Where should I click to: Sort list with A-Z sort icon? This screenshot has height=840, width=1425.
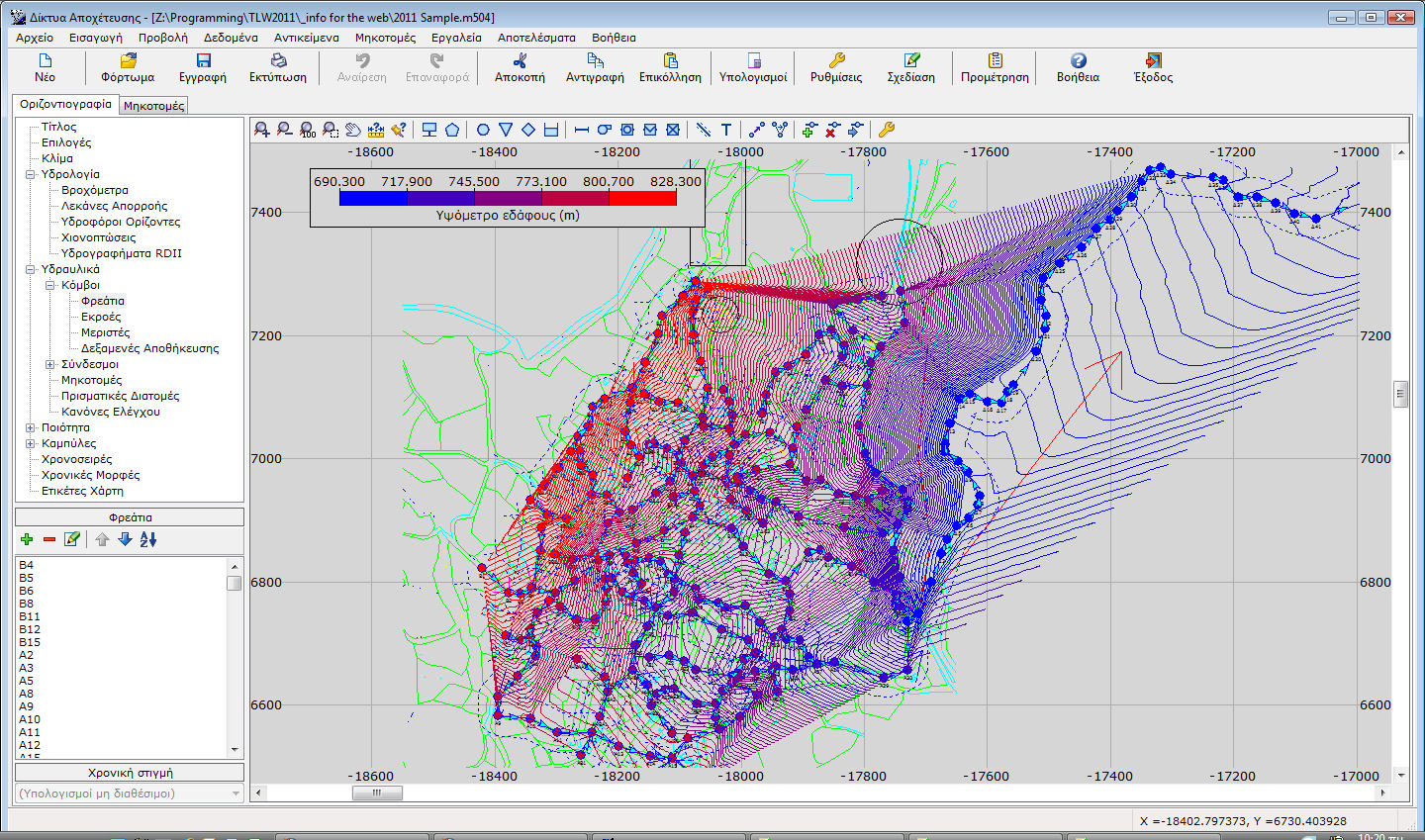click(148, 539)
